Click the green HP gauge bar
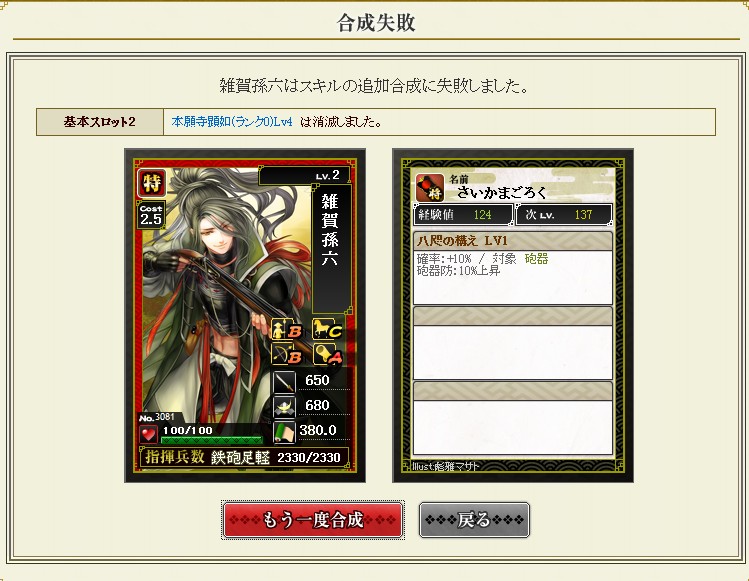 (x=212, y=440)
